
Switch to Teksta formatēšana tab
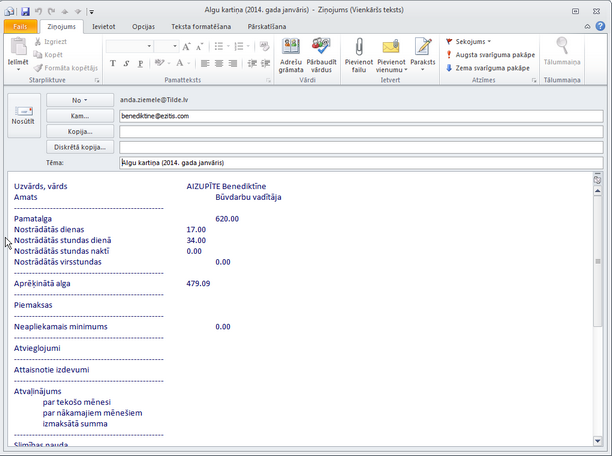pyautogui.click(x=201, y=27)
